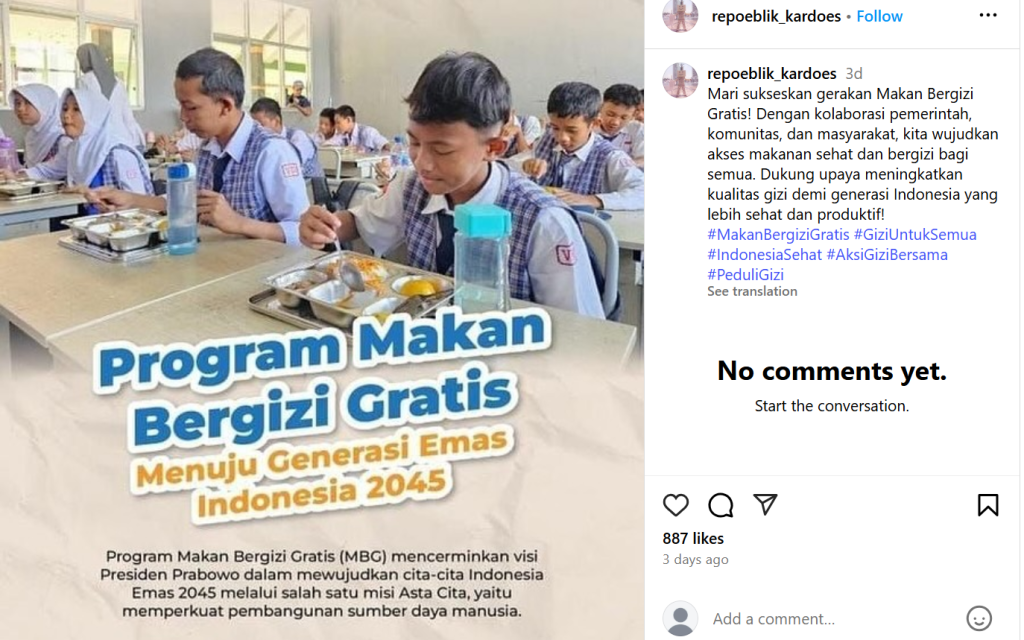
Task: Open the #GiziUntukSemua hashtag
Action: point(915,234)
